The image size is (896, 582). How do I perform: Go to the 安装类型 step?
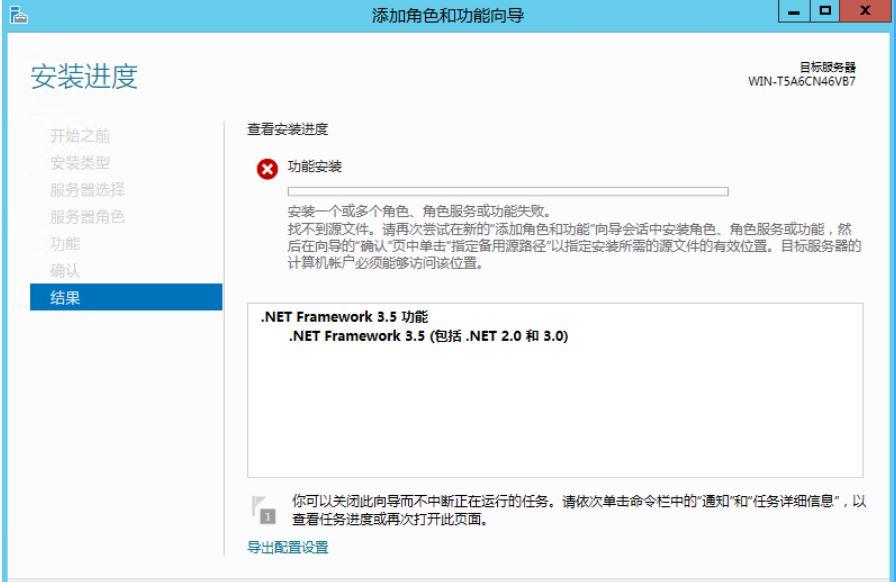tap(80, 163)
